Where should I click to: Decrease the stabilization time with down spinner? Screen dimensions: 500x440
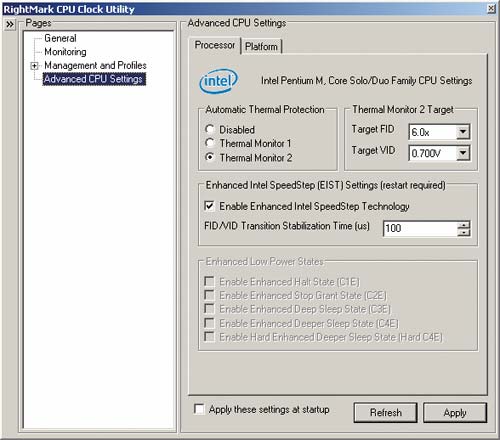click(x=464, y=232)
